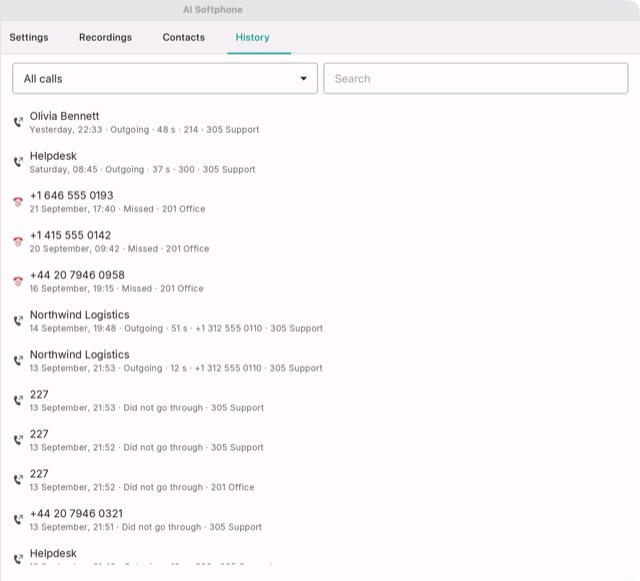The height and width of the screenshot is (581, 640).
Task: Click details '20 September, 09:42 · Missed'
Action: point(93,249)
